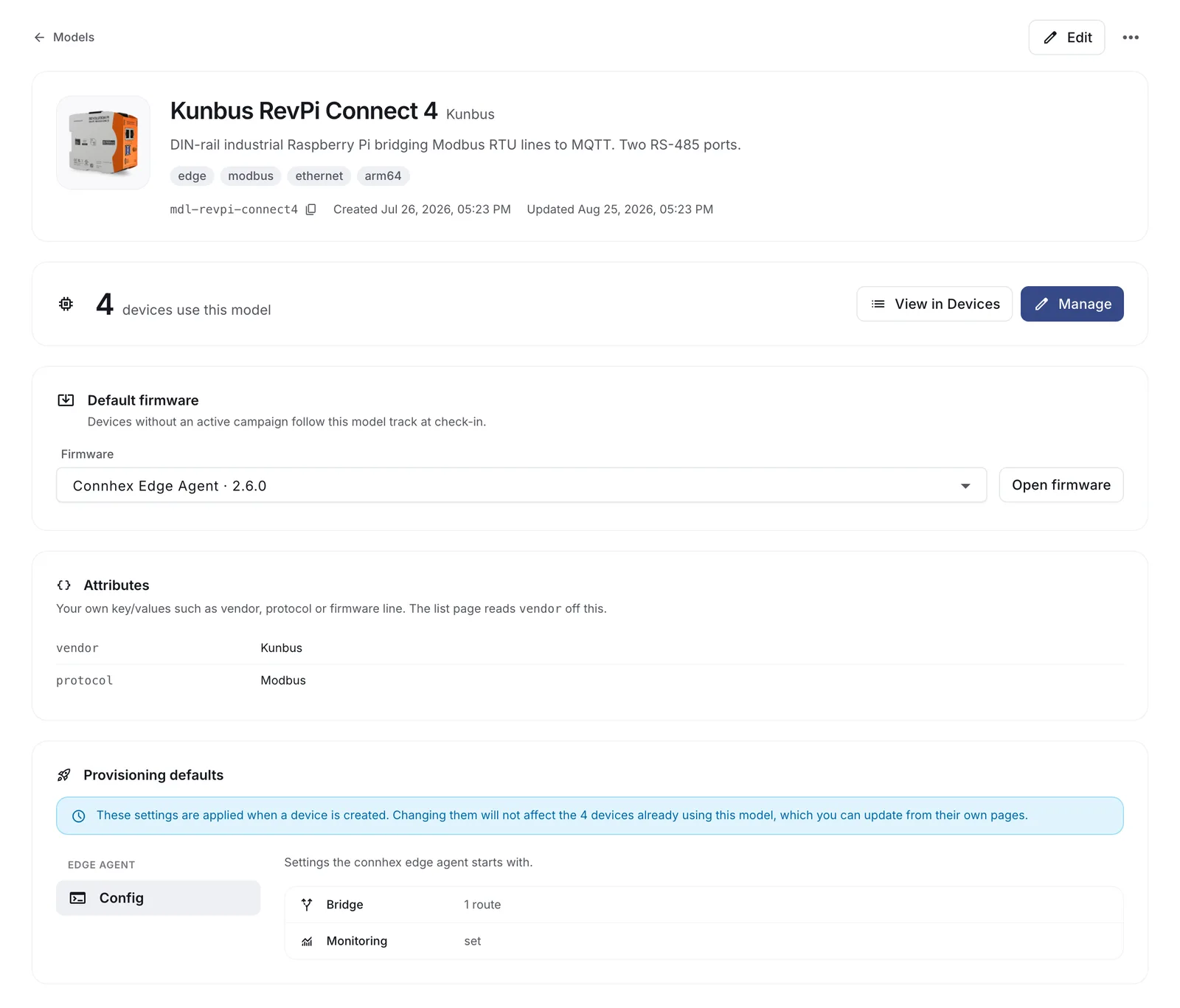1180x1008 pixels.
Task: Click the vendor attribute key
Action: click(x=77, y=648)
